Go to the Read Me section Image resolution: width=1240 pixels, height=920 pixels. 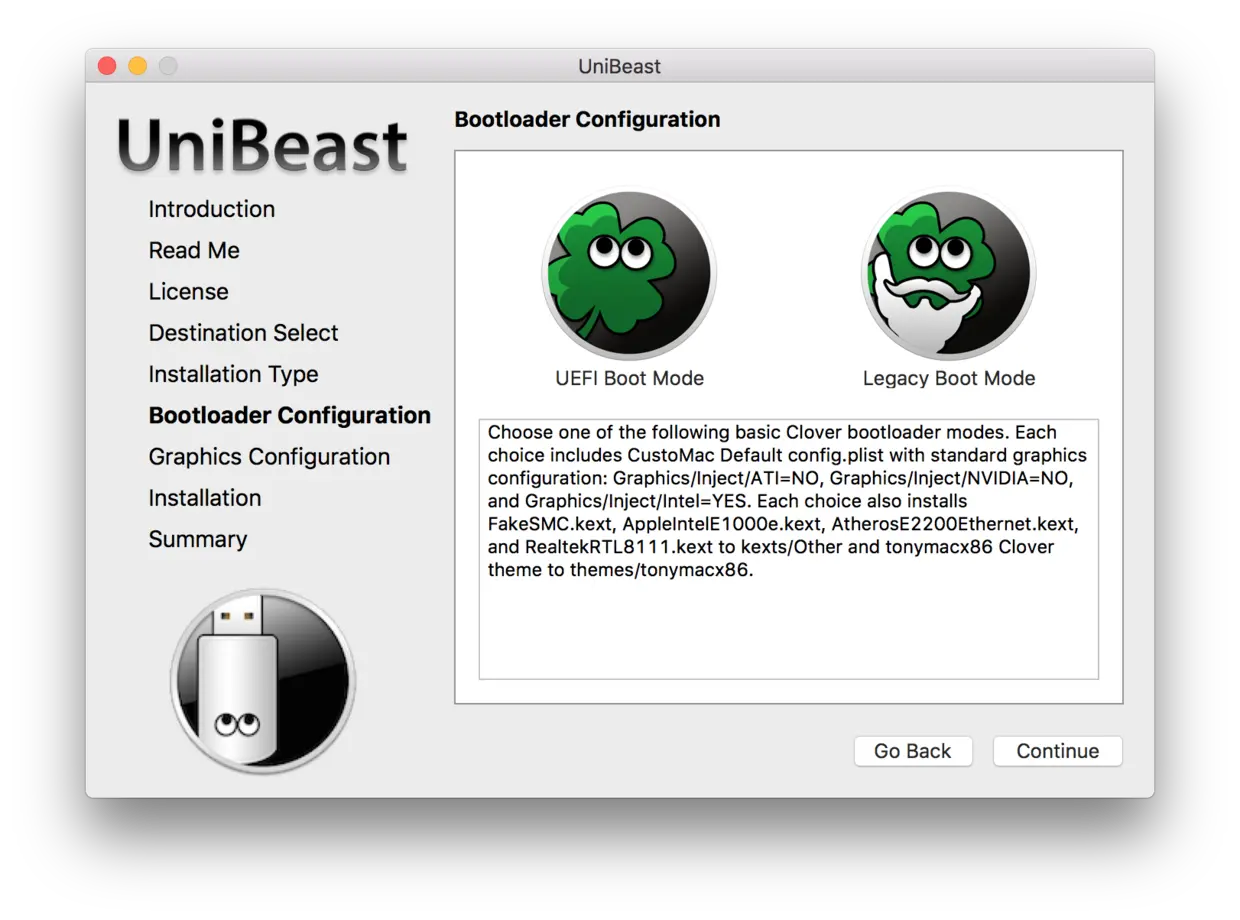click(193, 250)
